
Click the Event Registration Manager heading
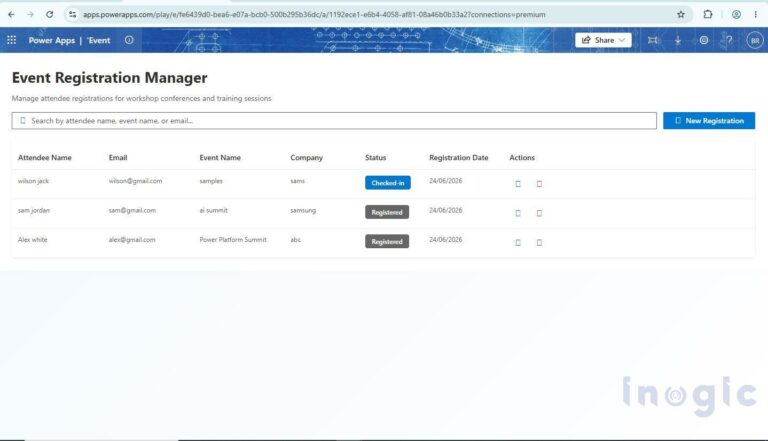[x=110, y=78]
